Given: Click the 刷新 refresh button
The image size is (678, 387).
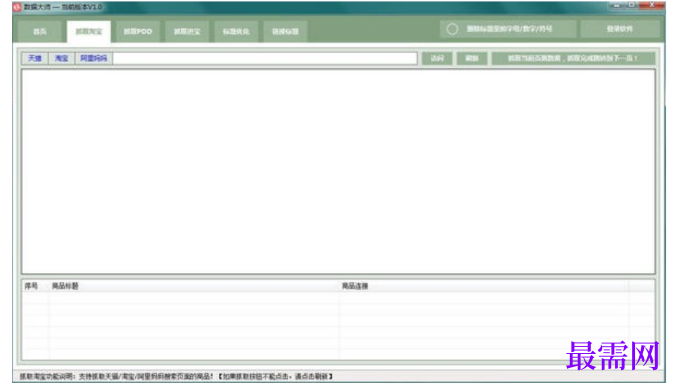Looking at the screenshot, I should pos(472,58).
